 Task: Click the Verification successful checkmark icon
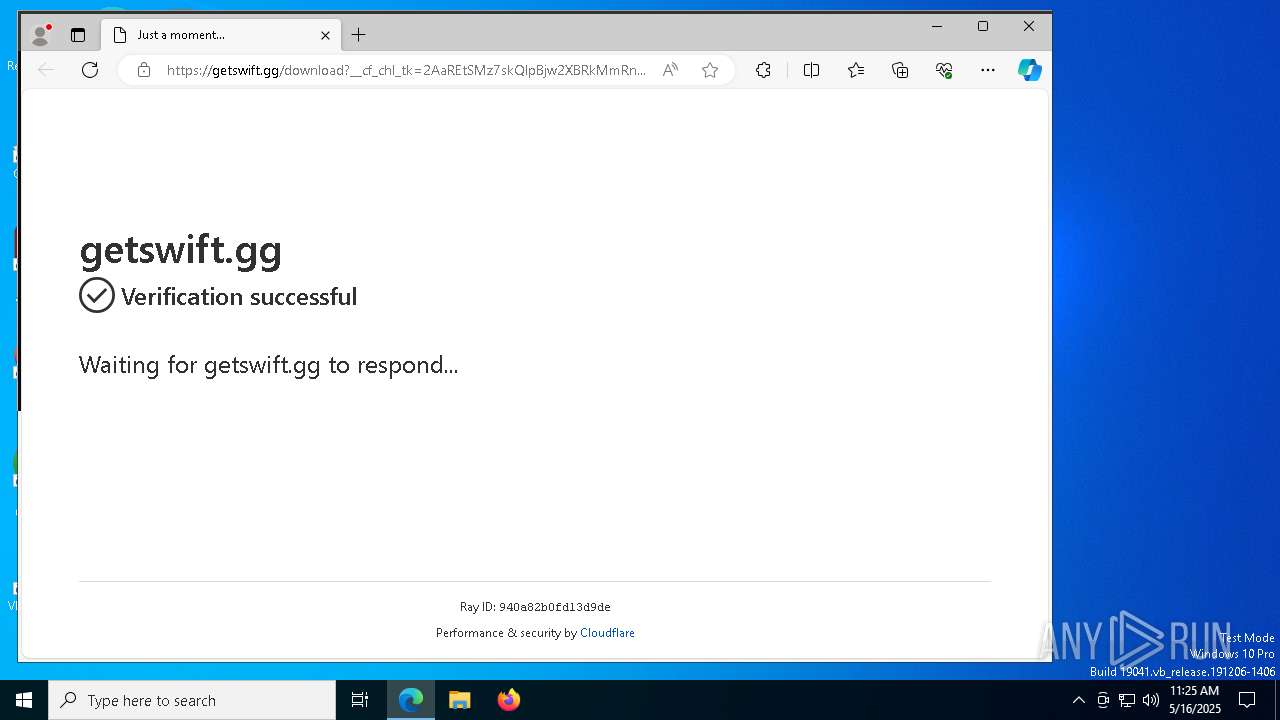point(97,296)
